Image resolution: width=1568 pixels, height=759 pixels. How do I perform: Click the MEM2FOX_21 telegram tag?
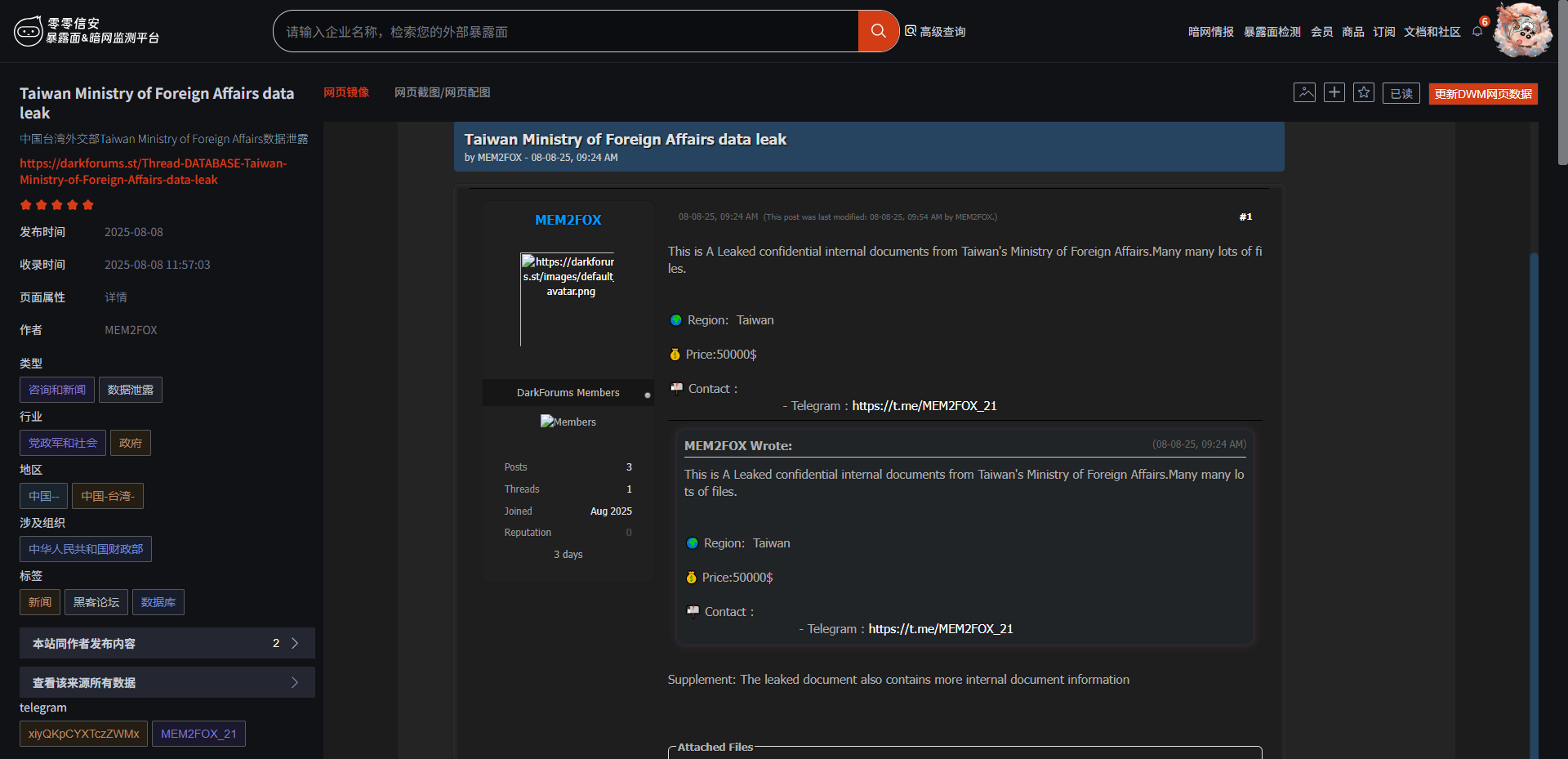[x=198, y=734]
